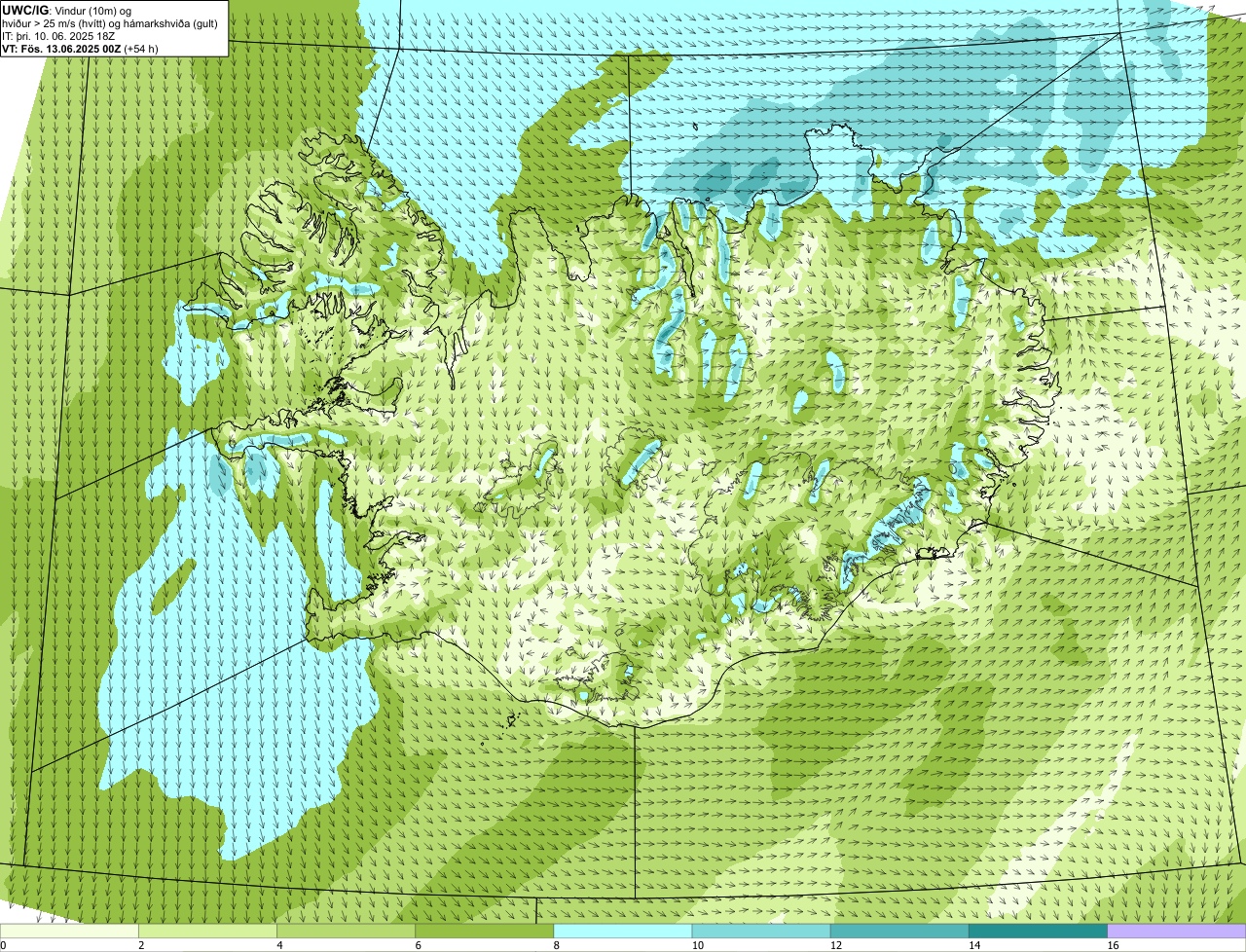This screenshot has width=1246, height=952.
Task: Click the 4–6 m/s green legend swatch
Action: [346, 931]
